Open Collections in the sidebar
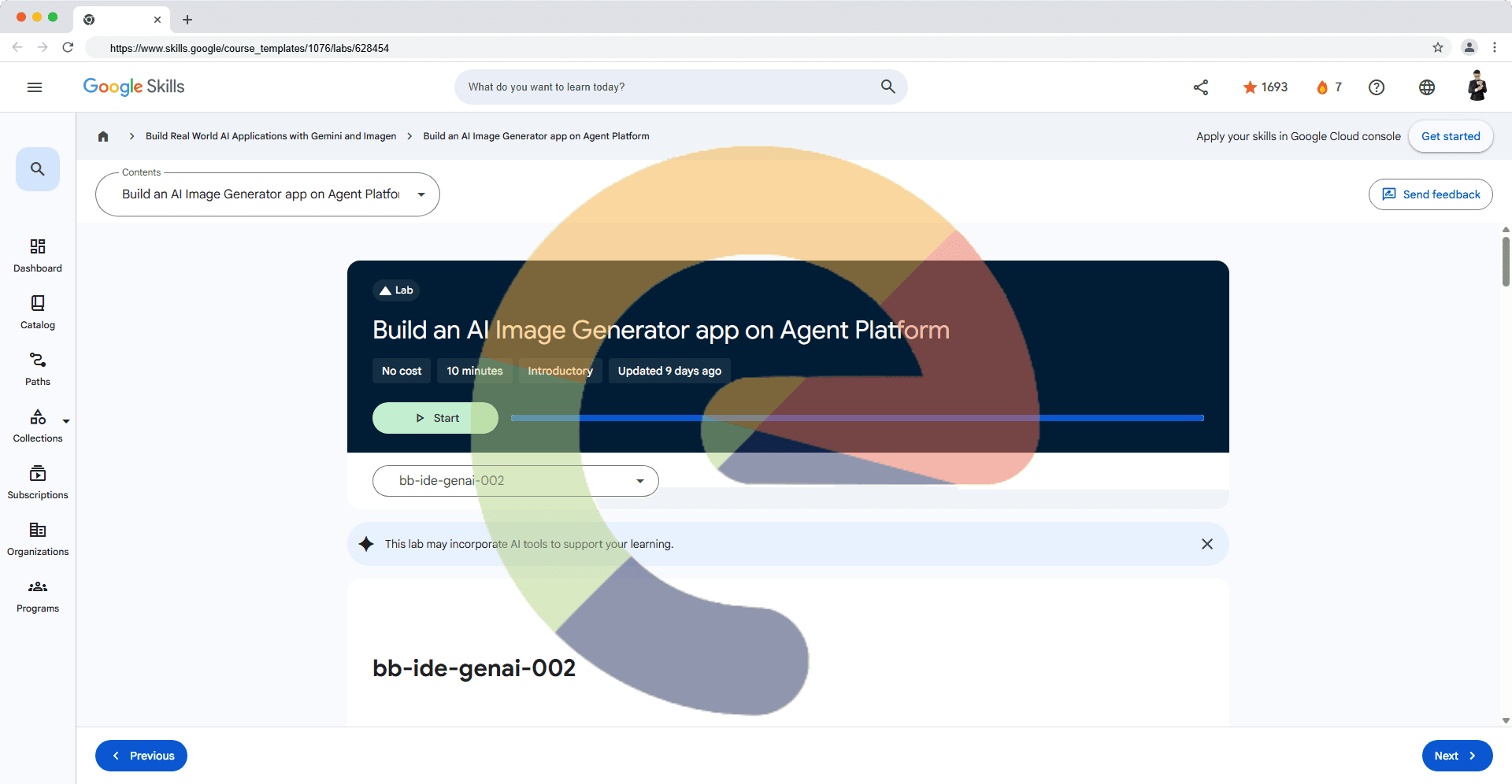The height and width of the screenshot is (784, 1512). (x=38, y=426)
